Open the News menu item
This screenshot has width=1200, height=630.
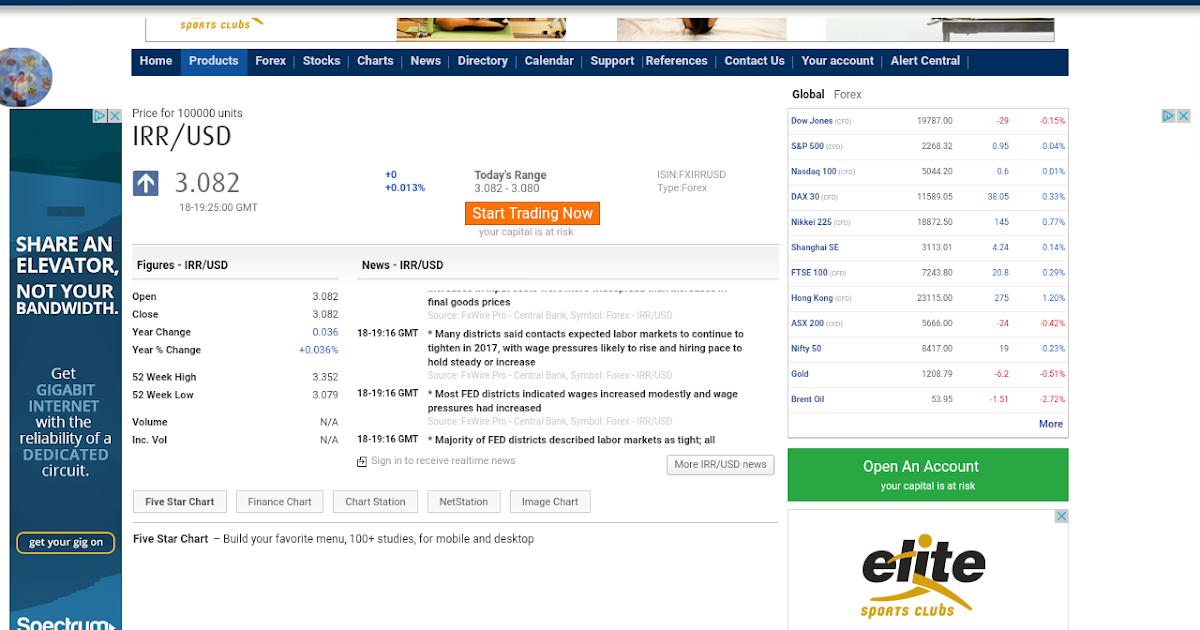point(426,61)
